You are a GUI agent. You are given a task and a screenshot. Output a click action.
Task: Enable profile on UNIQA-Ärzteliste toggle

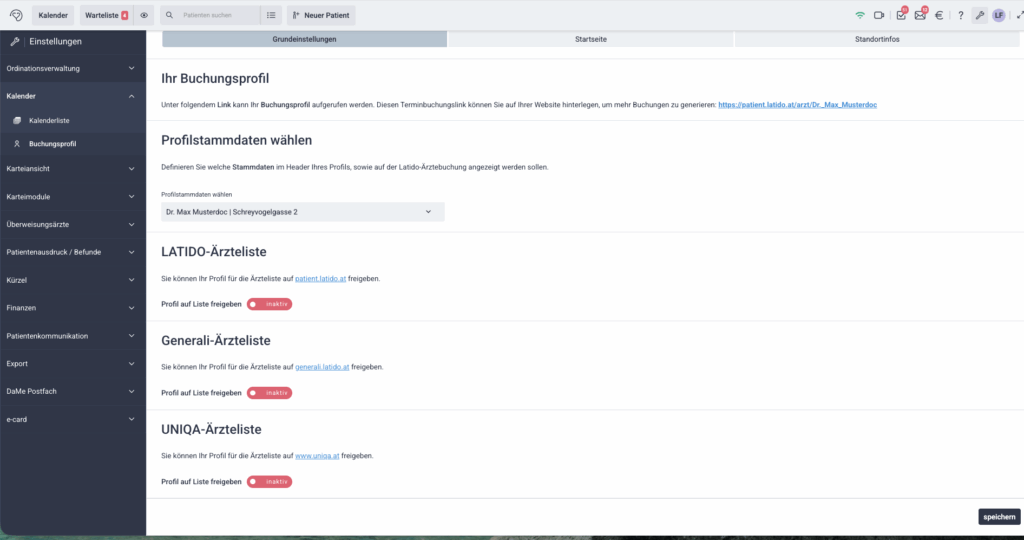269,482
